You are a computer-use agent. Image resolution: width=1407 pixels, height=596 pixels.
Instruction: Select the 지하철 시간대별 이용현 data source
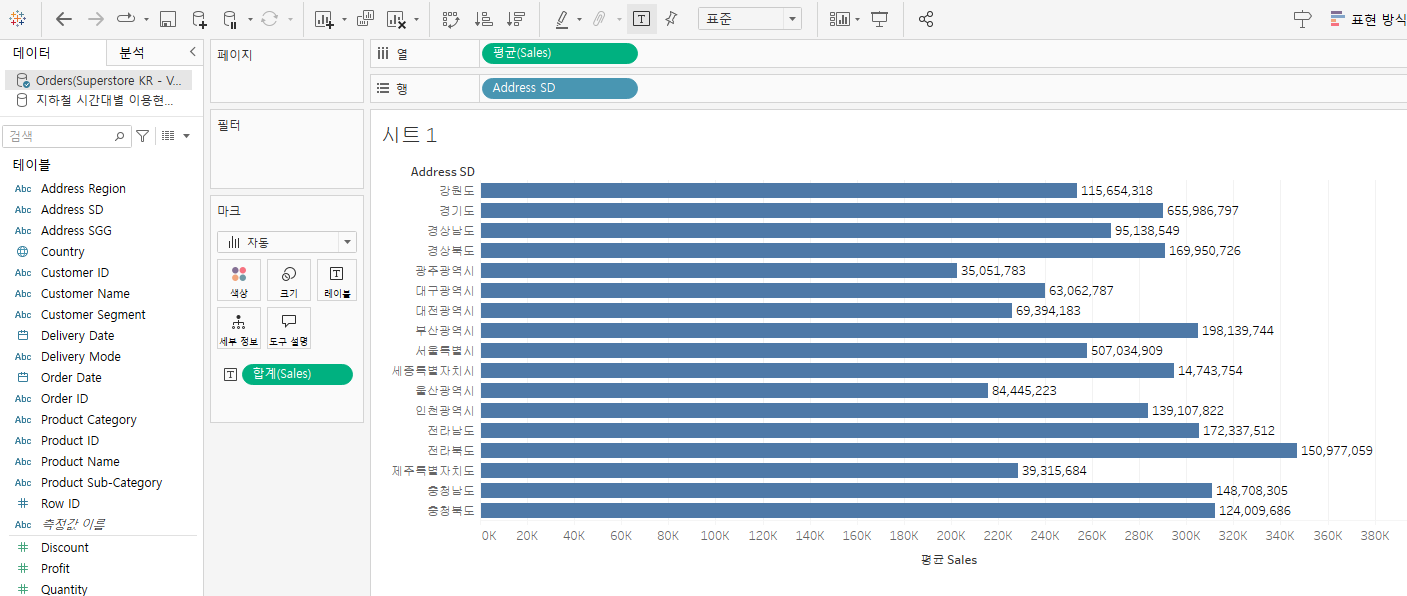(98, 100)
